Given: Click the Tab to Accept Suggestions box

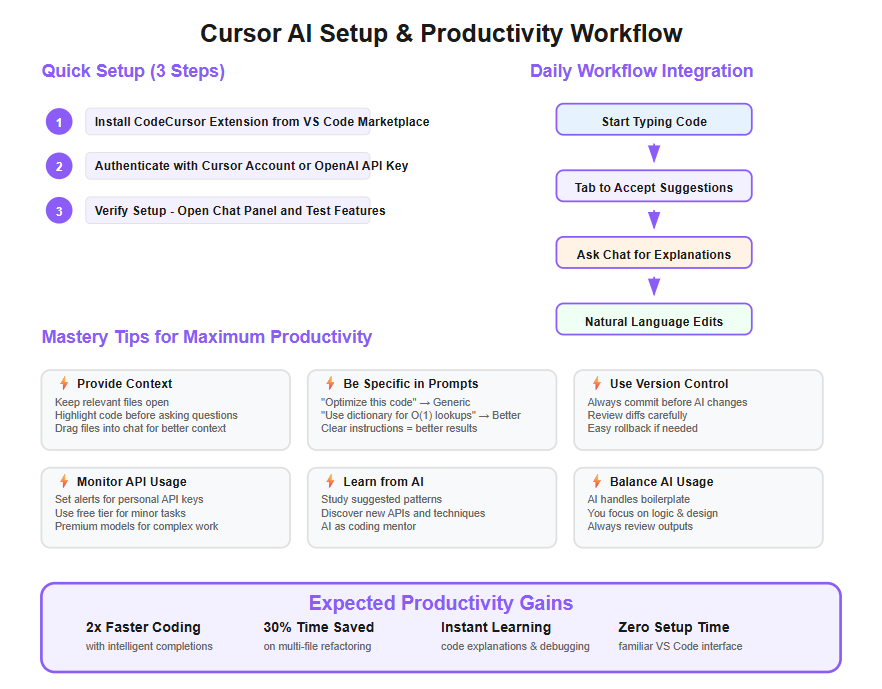Looking at the screenshot, I should (654, 186).
